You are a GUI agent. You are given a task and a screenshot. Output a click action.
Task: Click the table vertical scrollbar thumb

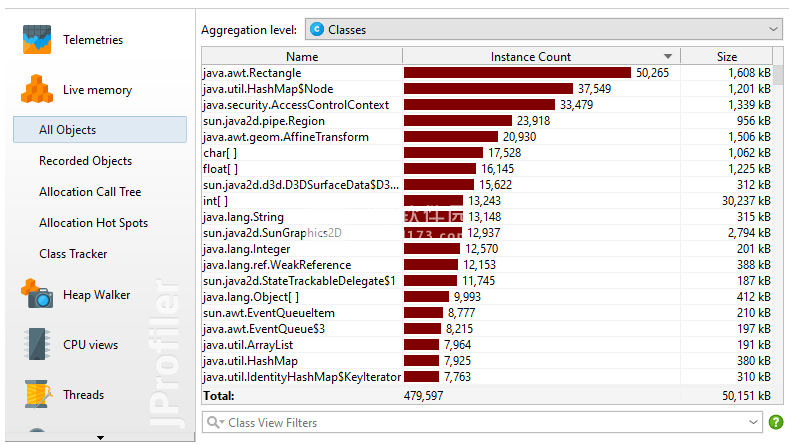pyautogui.click(x=778, y=75)
